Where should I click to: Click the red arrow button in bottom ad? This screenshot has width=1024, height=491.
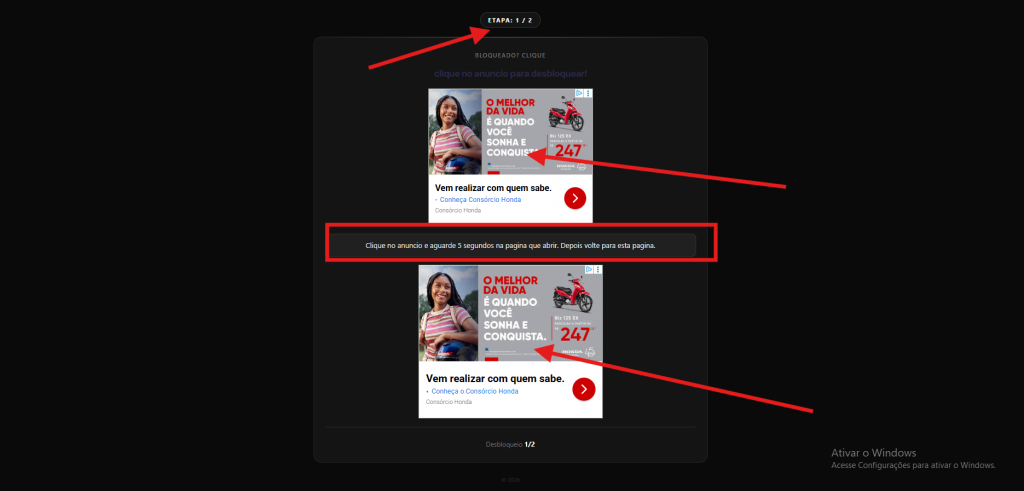(584, 389)
